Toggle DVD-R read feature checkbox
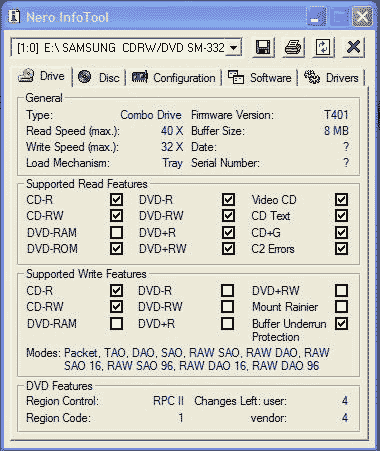380x451 pixels. (228, 200)
